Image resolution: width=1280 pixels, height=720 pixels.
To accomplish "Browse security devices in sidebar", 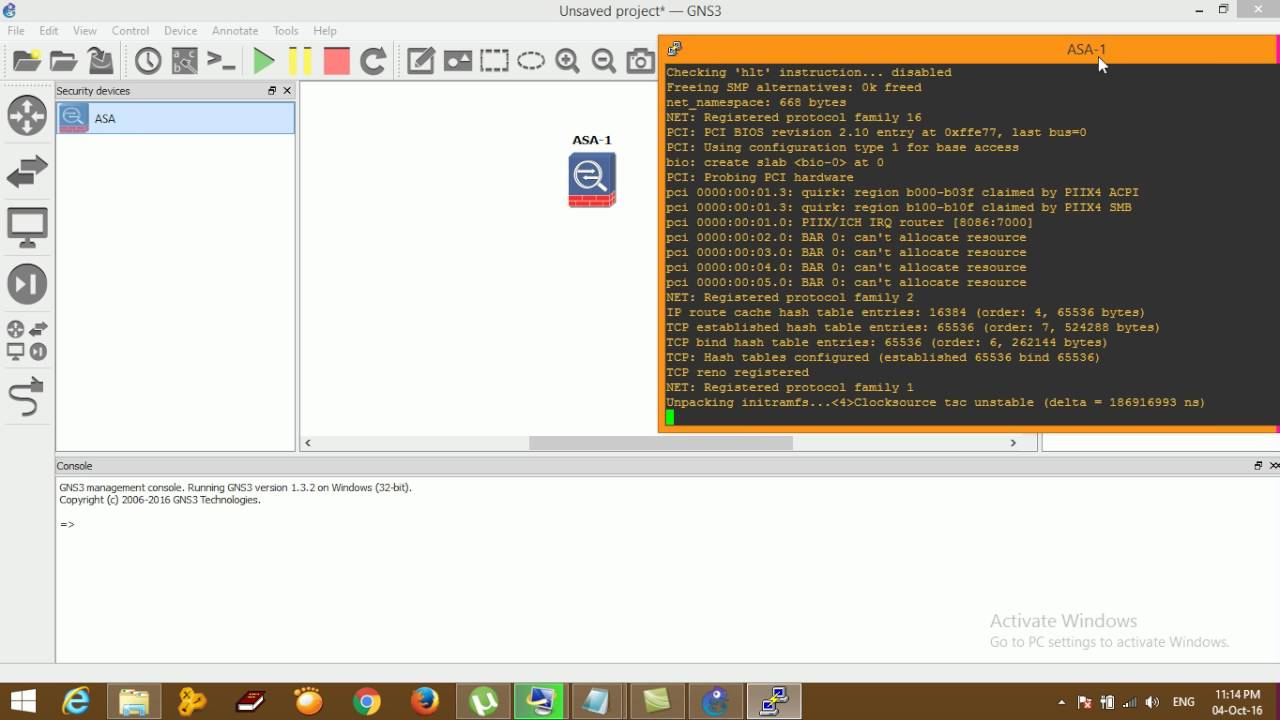I will pyautogui.click(x=27, y=284).
